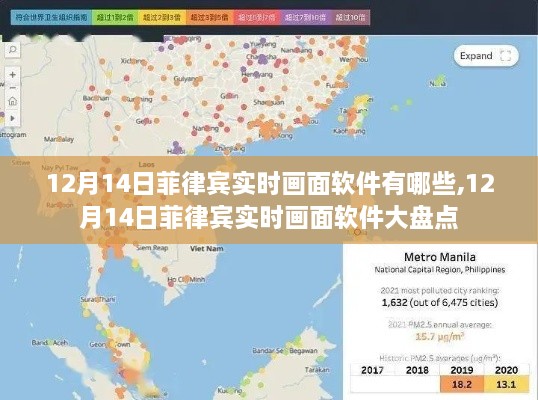Click the yellow 13.1 value cell

(506, 384)
